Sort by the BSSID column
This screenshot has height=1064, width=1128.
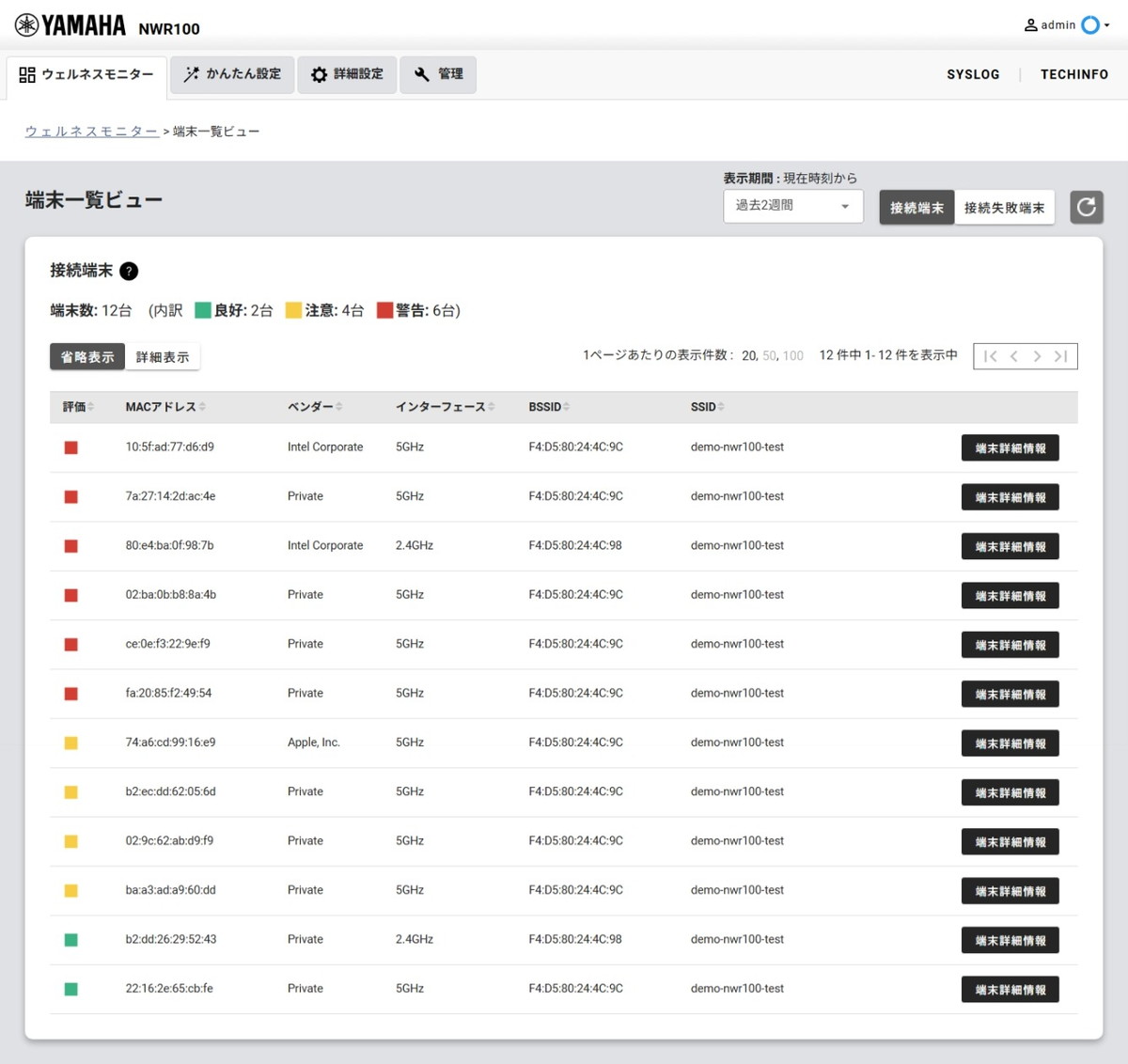pyautogui.click(x=549, y=407)
